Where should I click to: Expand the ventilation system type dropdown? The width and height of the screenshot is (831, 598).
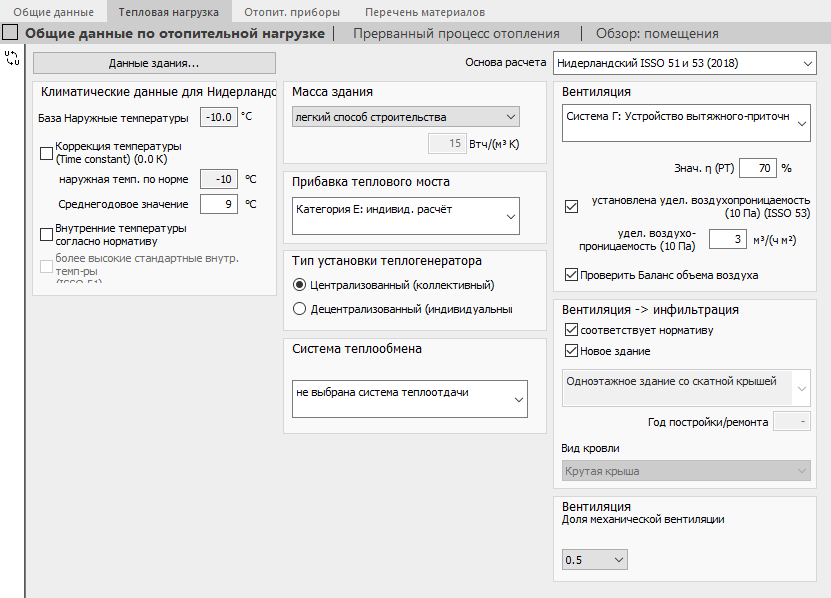point(686,123)
